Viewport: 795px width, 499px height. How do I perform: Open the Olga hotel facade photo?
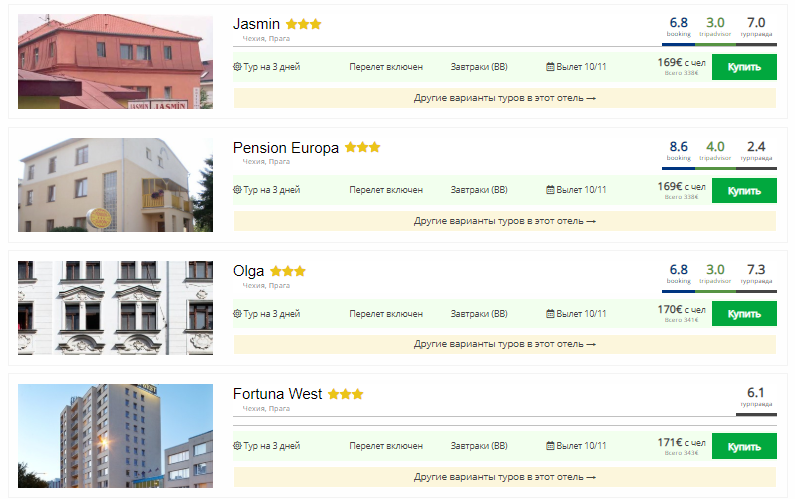coord(115,308)
